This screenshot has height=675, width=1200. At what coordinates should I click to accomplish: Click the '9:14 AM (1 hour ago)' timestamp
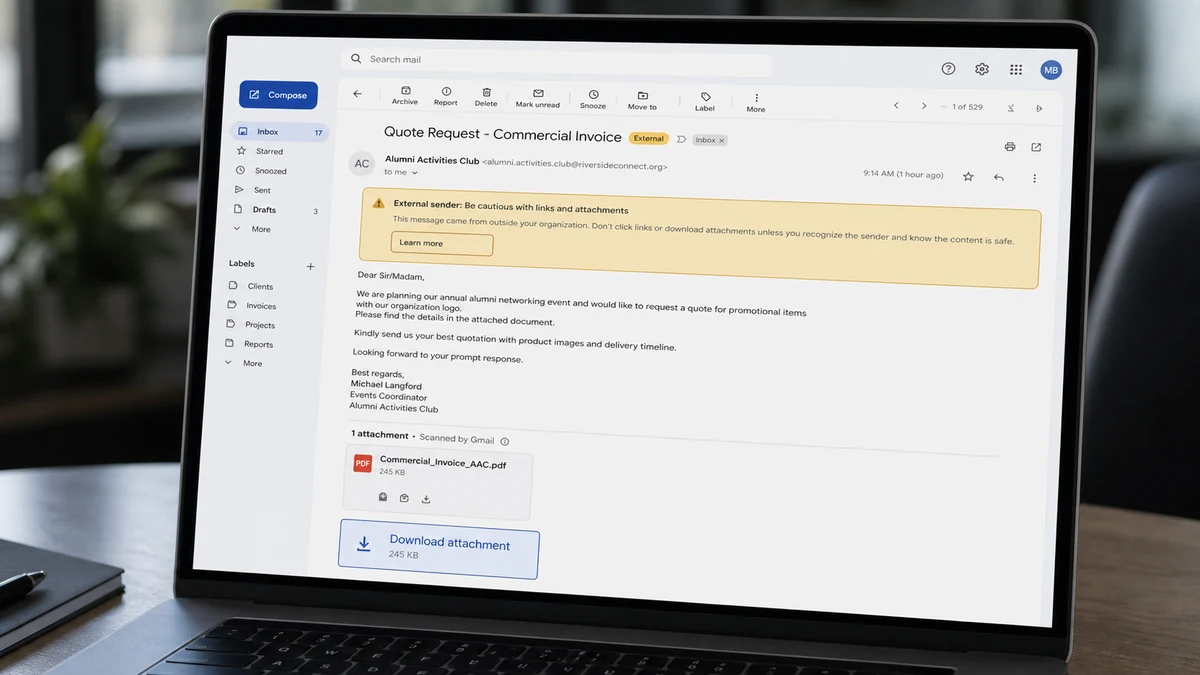pyautogui.click(x=903, y=174)
